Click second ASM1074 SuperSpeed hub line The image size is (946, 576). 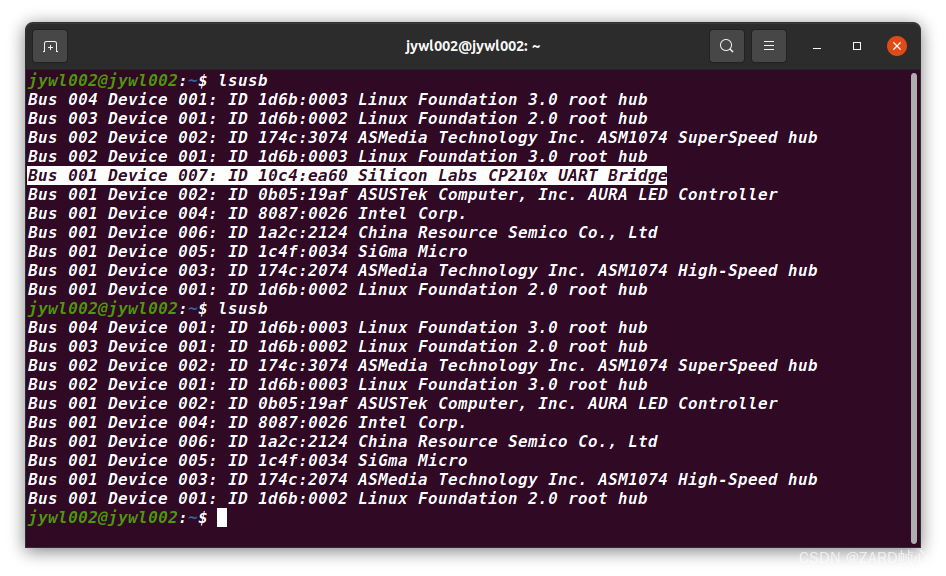422,366
